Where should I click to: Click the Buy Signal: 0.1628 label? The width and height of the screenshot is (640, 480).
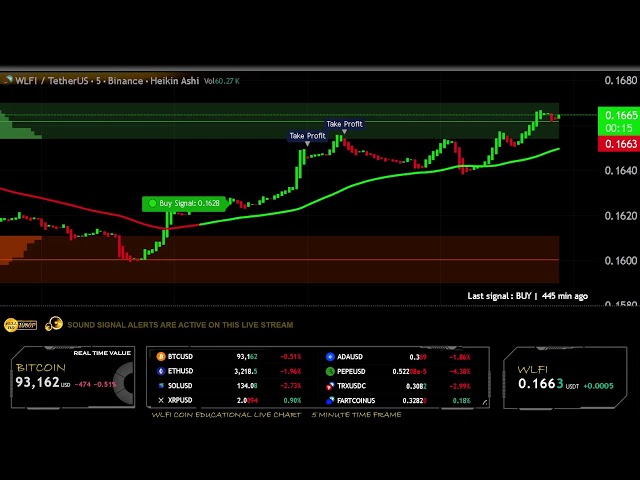click(x=184, y=203)
